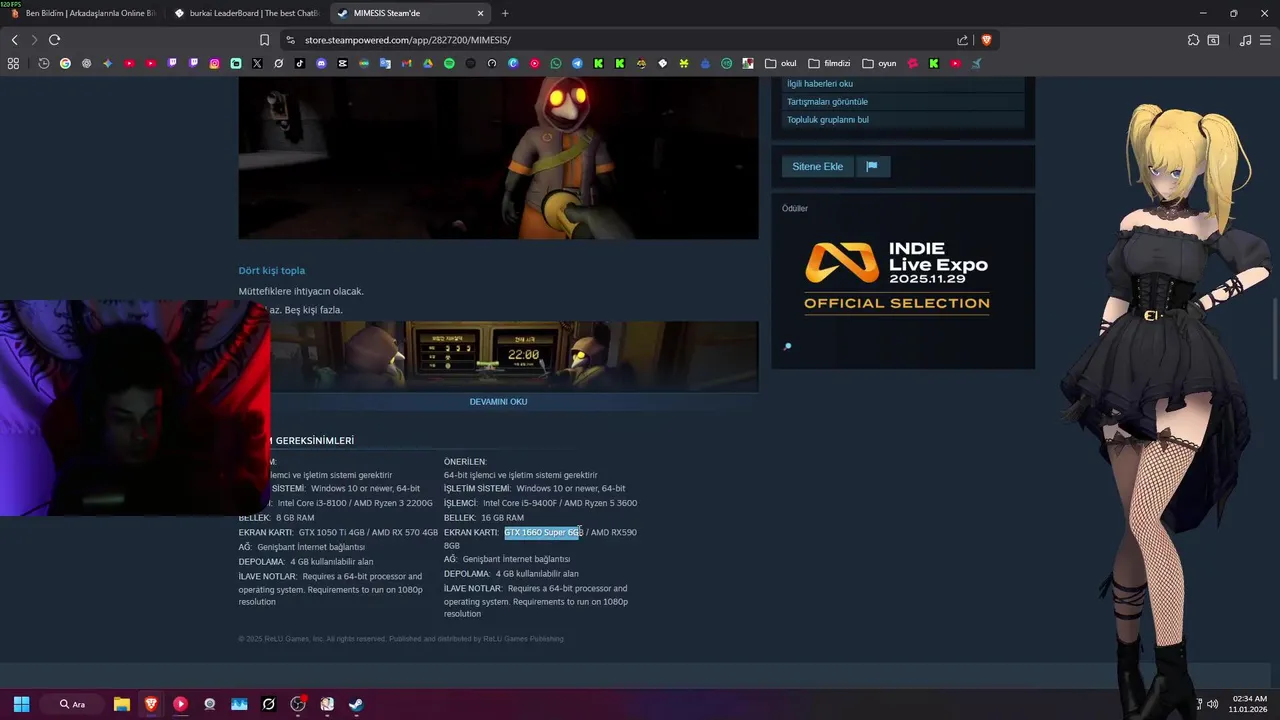Switch to the burkai LeaderBoard tab

point(246,13)
